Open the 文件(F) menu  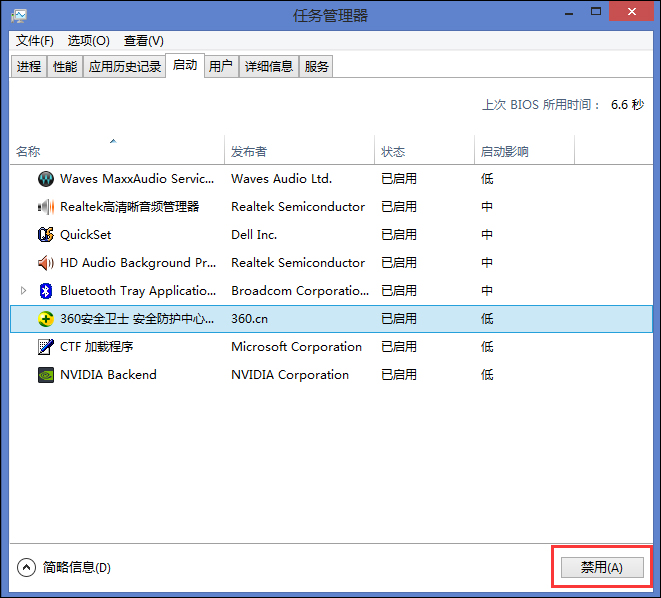tap(35, 41)
